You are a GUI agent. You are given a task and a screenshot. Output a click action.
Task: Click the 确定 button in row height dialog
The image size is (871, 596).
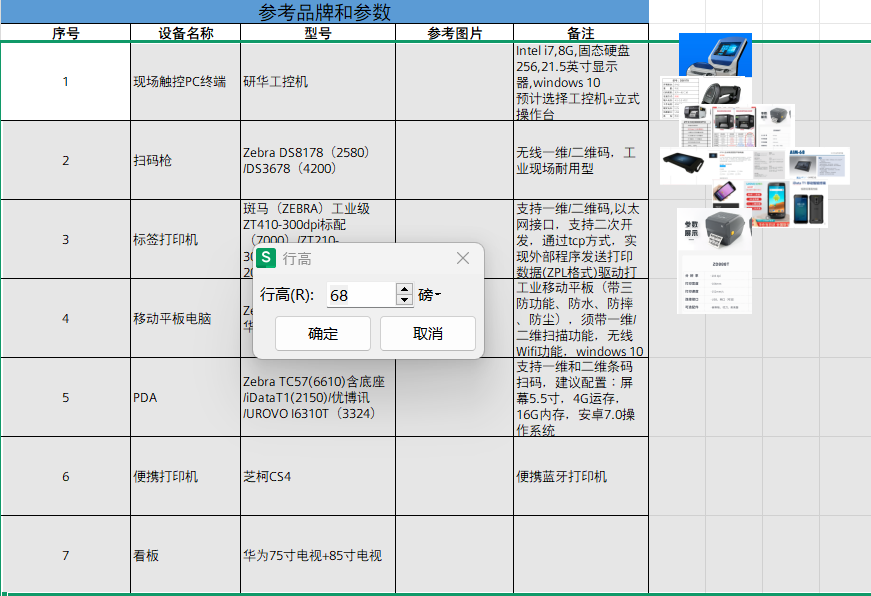coord(323,333)
